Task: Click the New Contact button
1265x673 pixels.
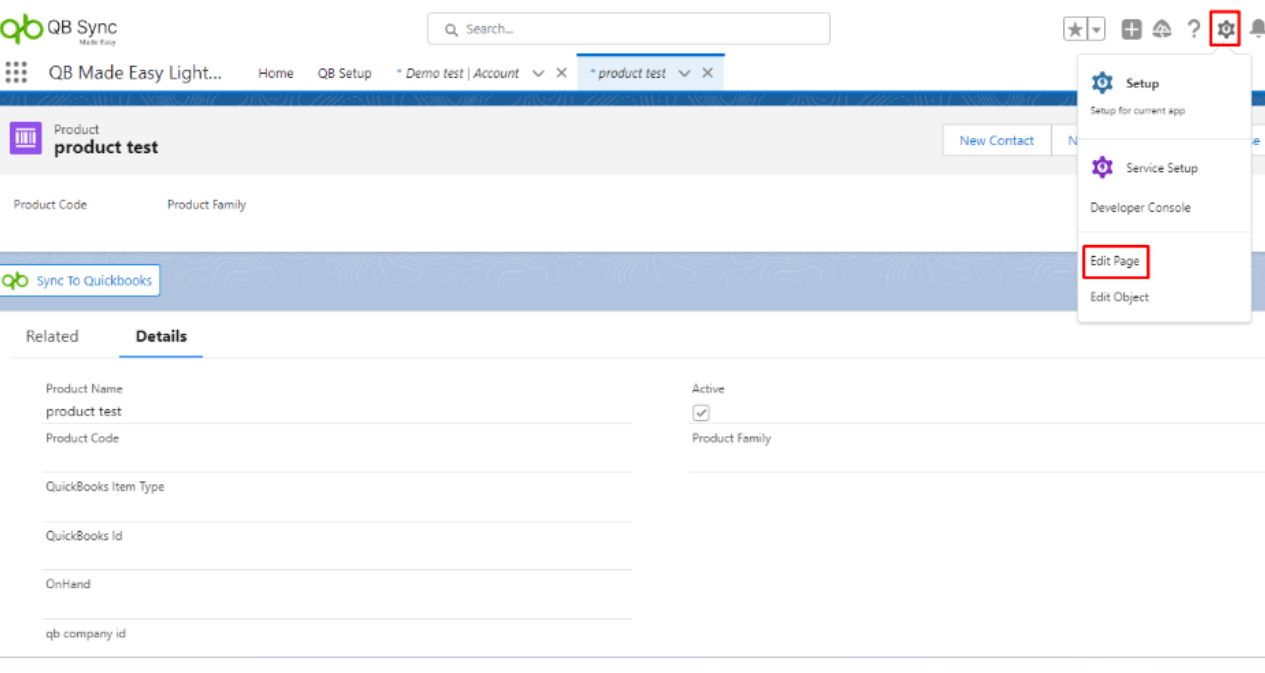Action: [997, 141]
